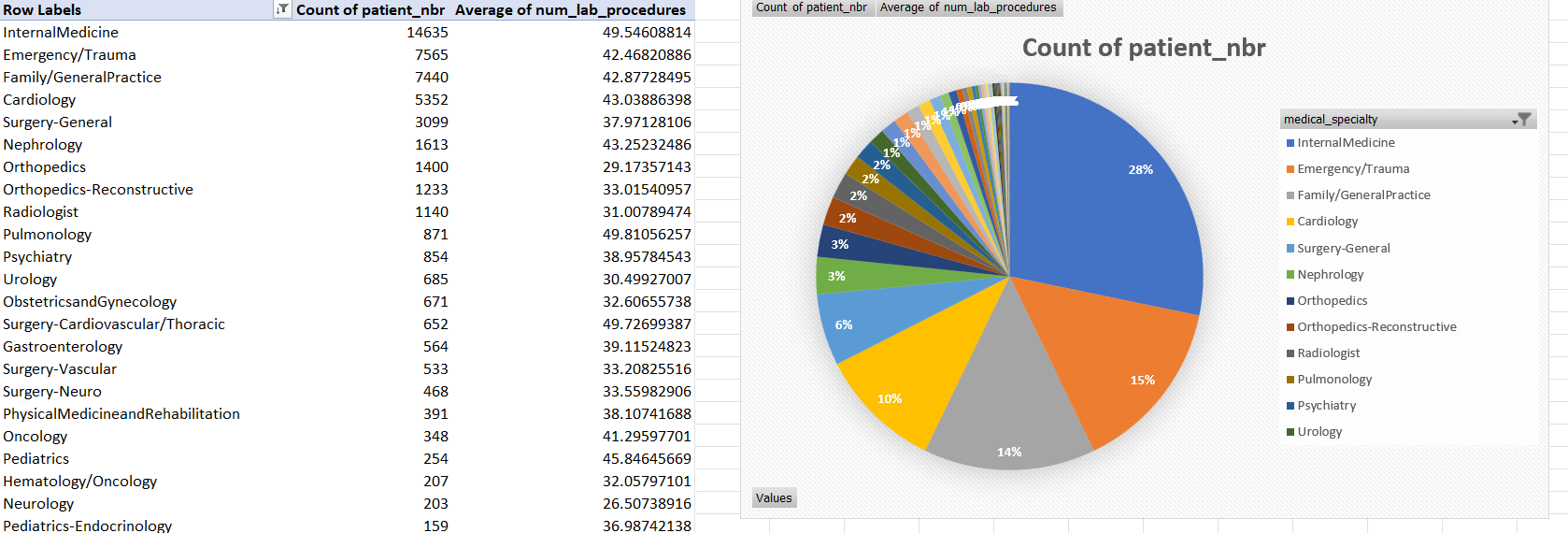
Task: Click the Psychiatry legend entry
Action: (1320, 406)
